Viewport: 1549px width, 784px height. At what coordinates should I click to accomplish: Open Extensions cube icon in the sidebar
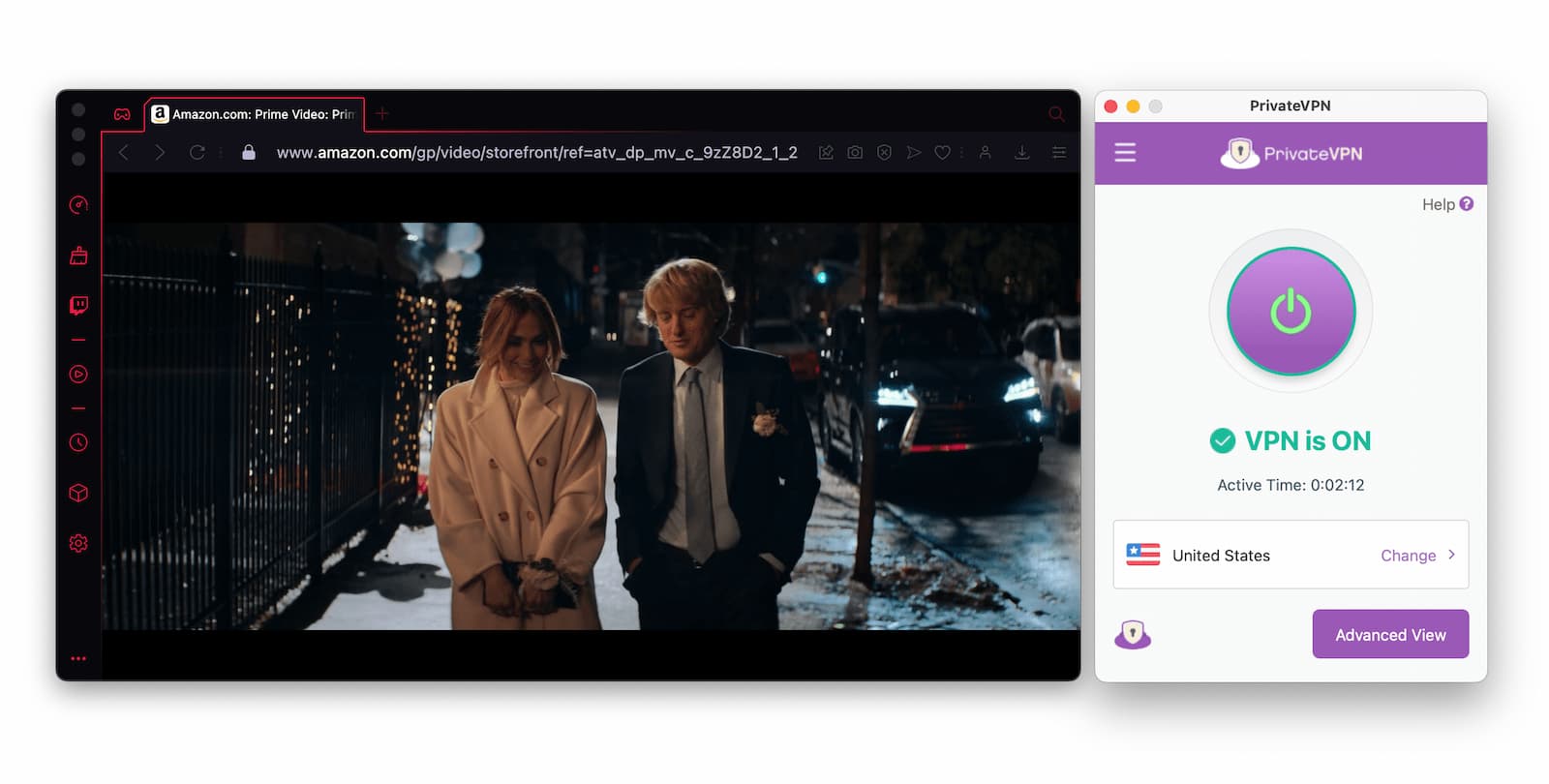78,493
